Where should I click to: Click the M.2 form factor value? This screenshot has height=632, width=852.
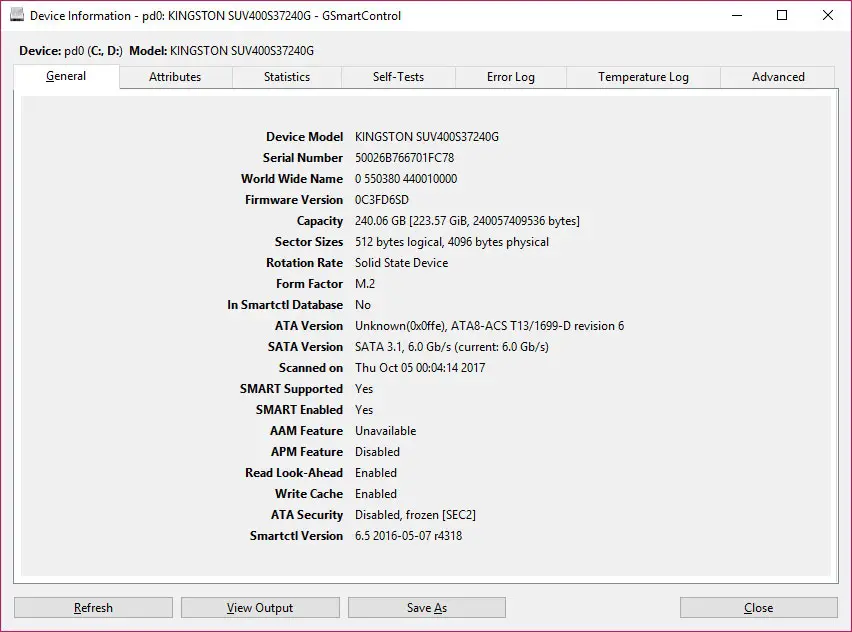tap(365, 284)
